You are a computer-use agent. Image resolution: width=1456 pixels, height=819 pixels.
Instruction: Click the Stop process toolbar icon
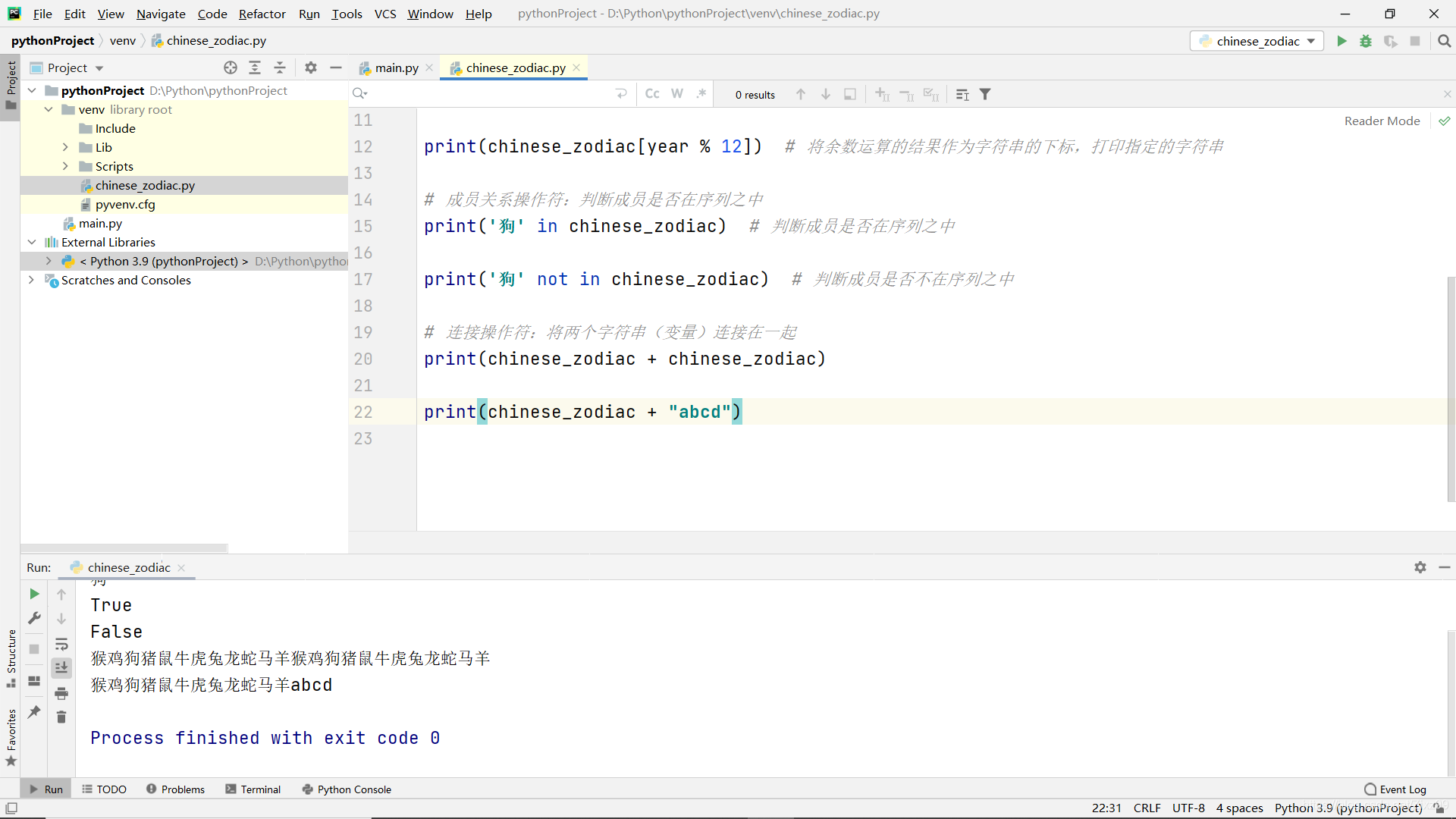coord(1415,41)
